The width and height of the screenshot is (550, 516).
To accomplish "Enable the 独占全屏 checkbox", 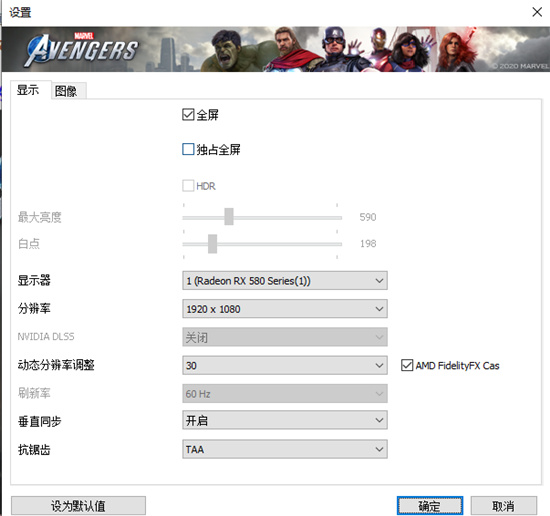I will (x=188, y=149).
